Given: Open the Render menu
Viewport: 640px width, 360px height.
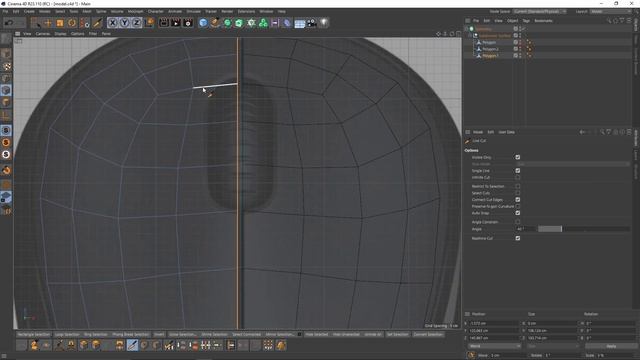Looking at the screenshot, I should (x=227, y=11).
